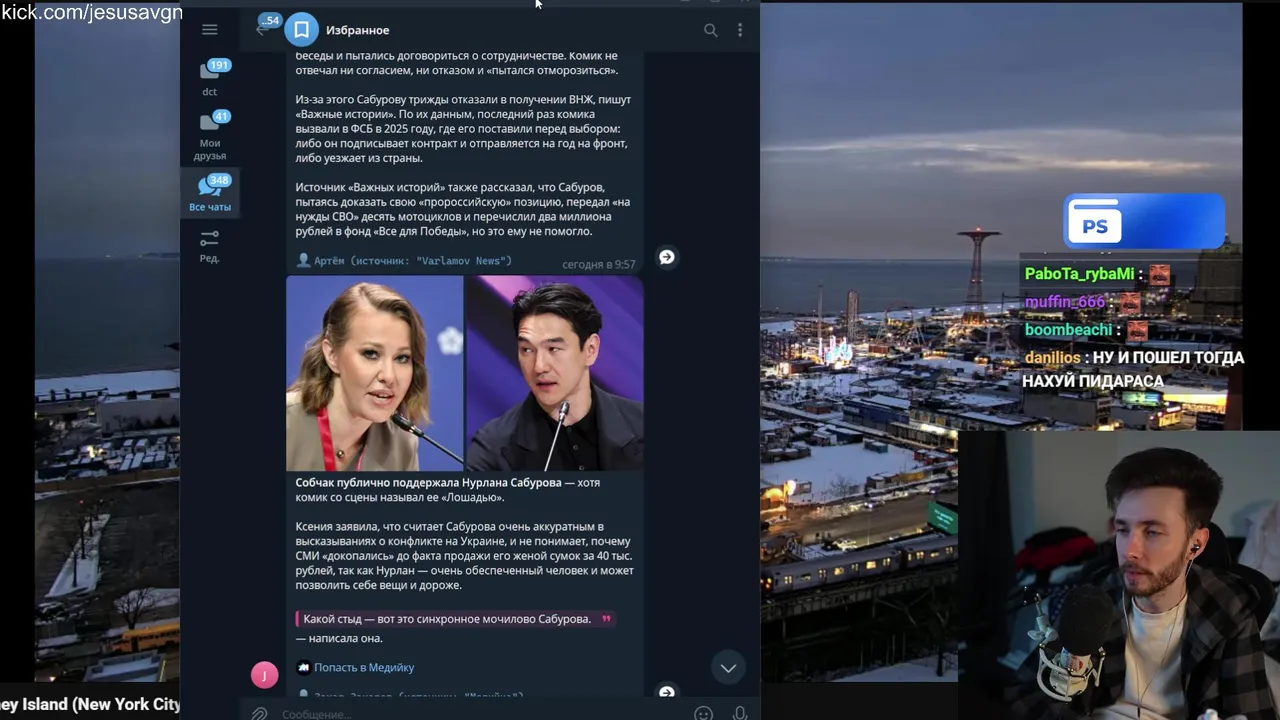Forward the Varlamov News message via arrow
1280x720 pixels.
click(x=667, y=257)
